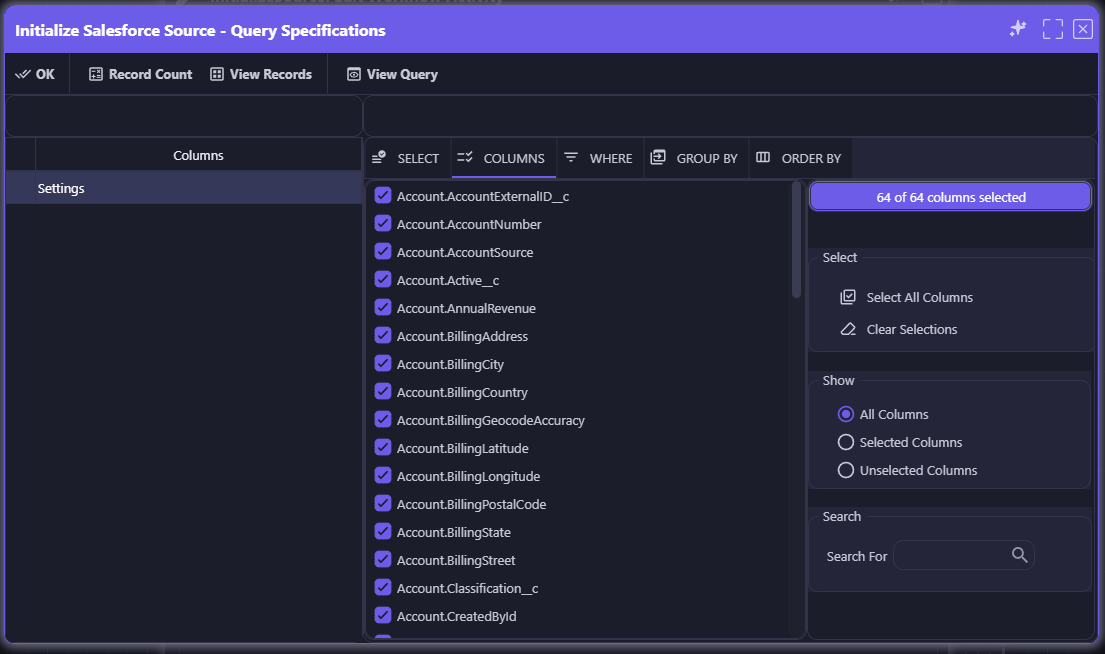Uncheck Account.BillingCountry checkbox

(383, 391)
